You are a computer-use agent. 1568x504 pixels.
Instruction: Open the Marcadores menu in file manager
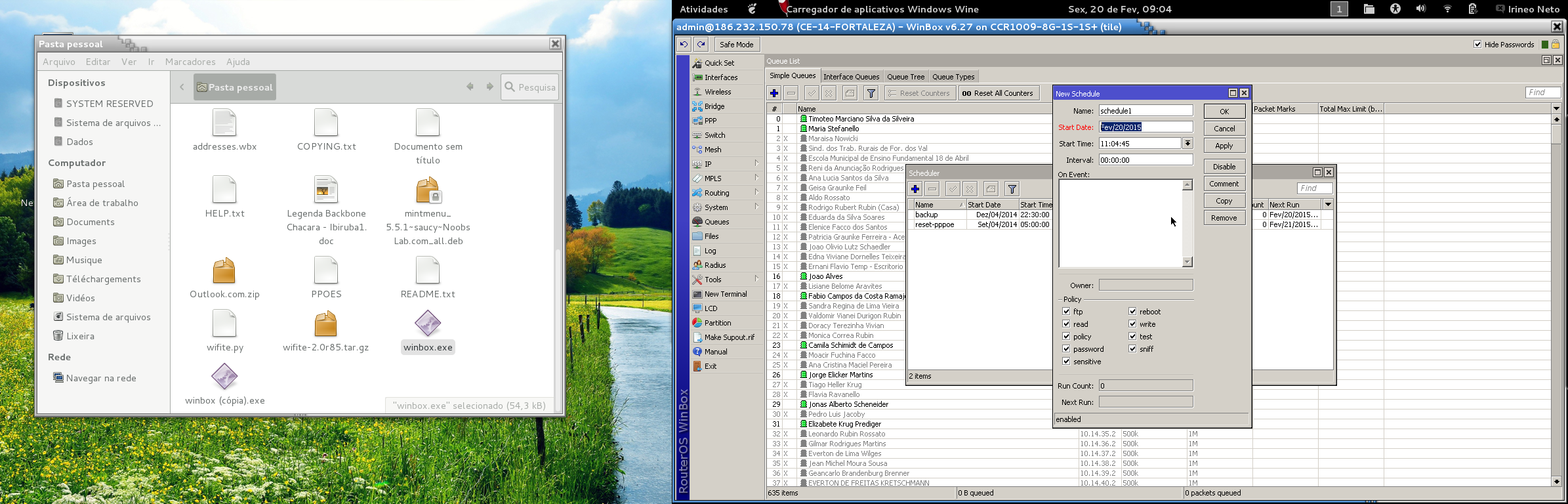[x=190, y=62]
